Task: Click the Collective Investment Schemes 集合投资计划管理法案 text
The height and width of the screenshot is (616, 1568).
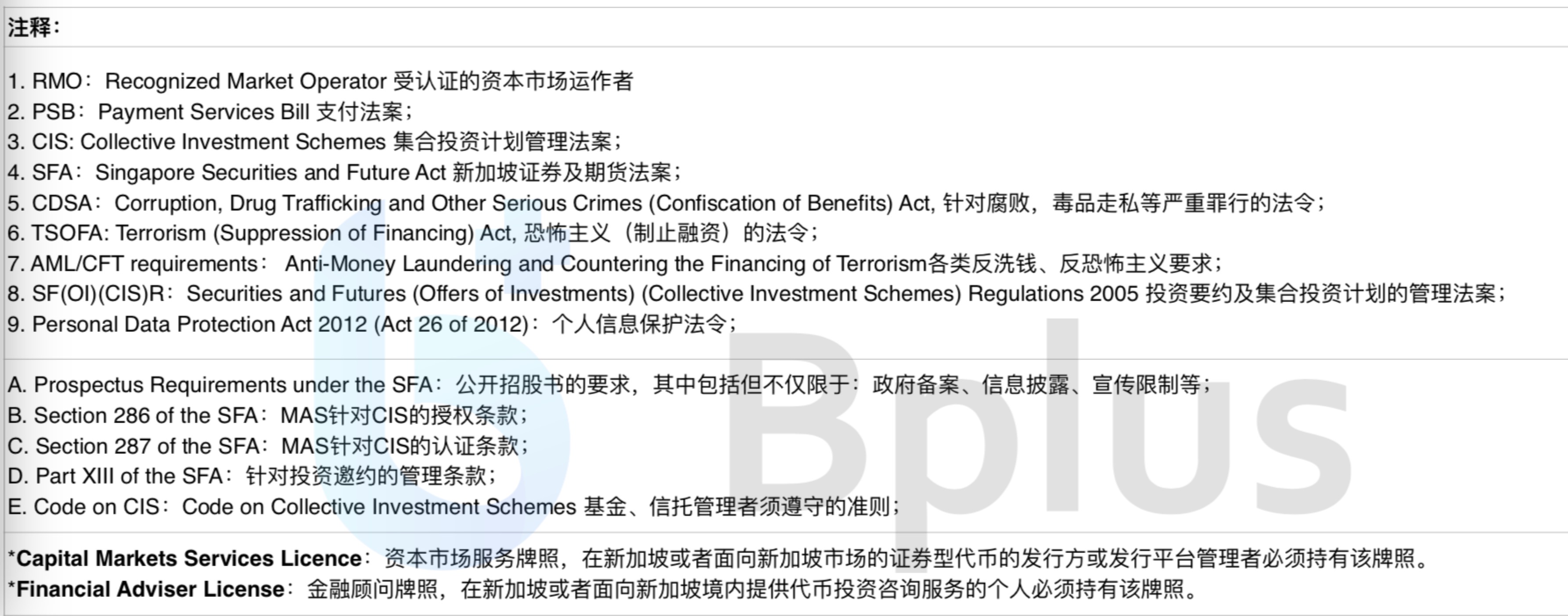Action: point(351,142)
